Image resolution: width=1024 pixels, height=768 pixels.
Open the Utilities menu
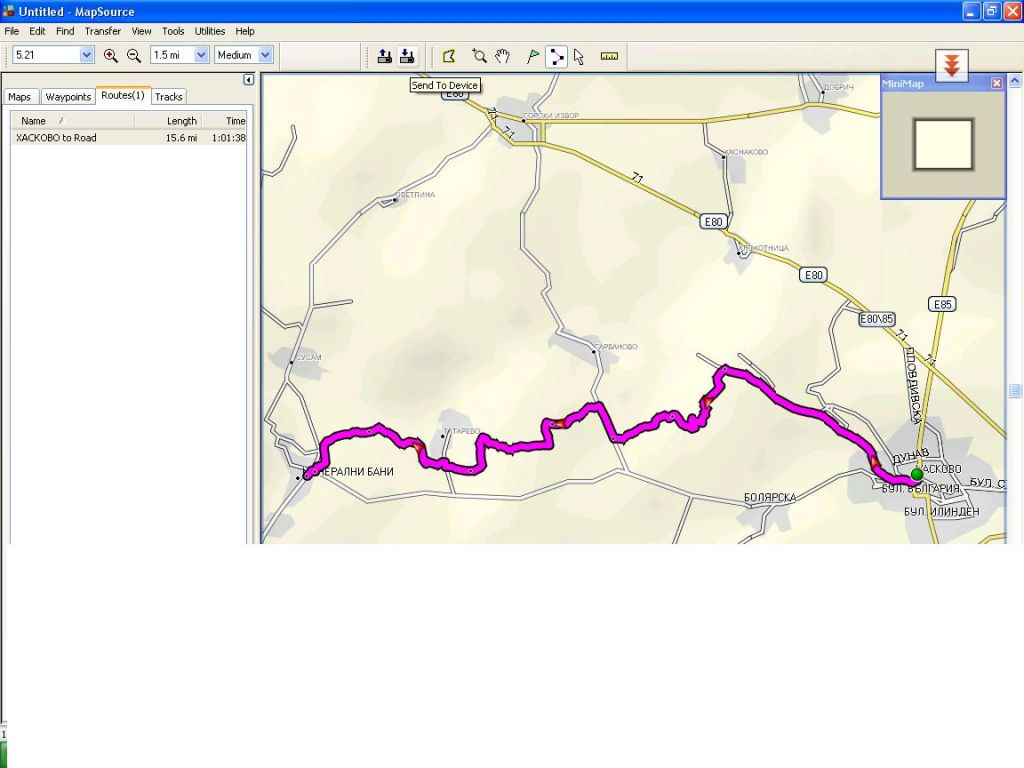[210, 31]
